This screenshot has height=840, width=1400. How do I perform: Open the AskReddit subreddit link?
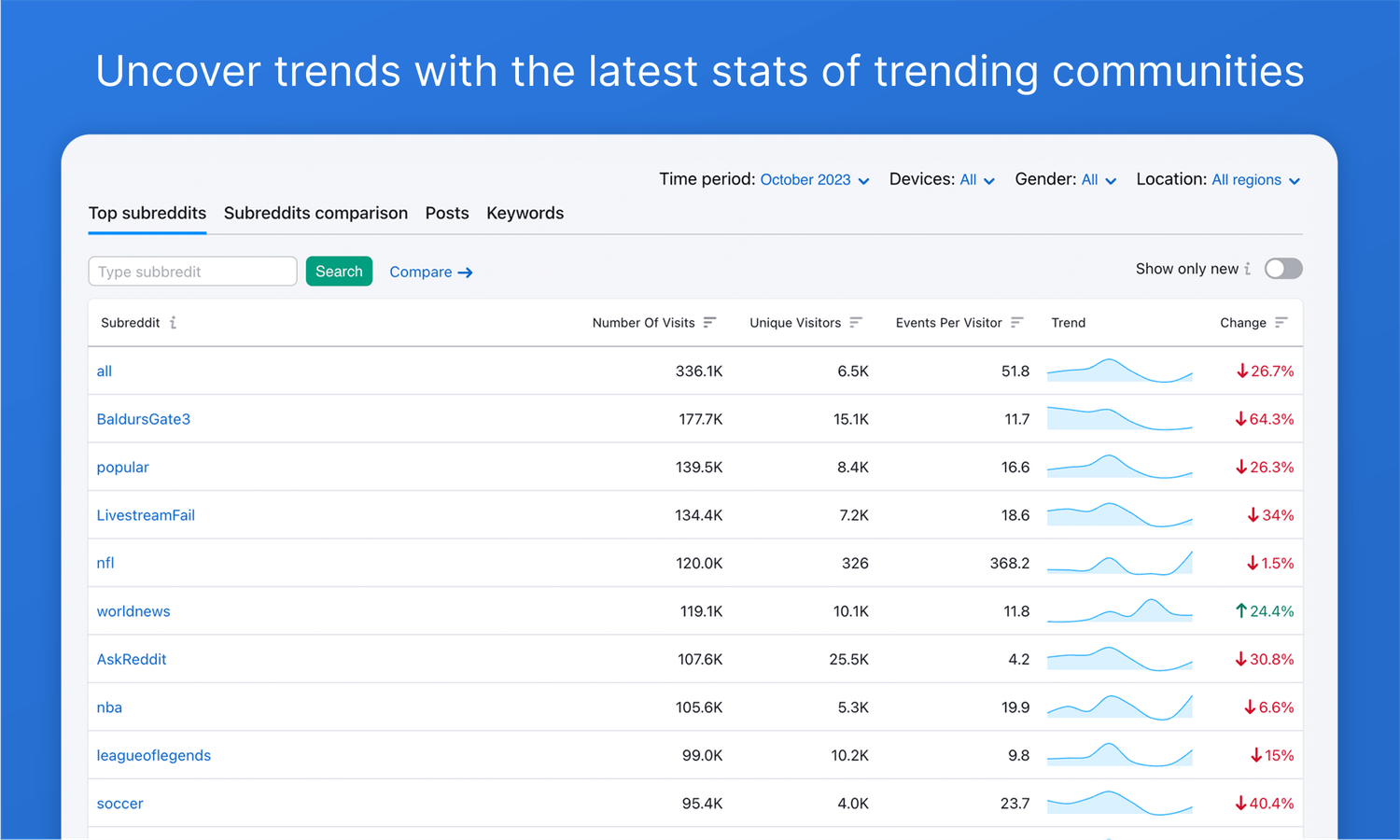point(132,660)
